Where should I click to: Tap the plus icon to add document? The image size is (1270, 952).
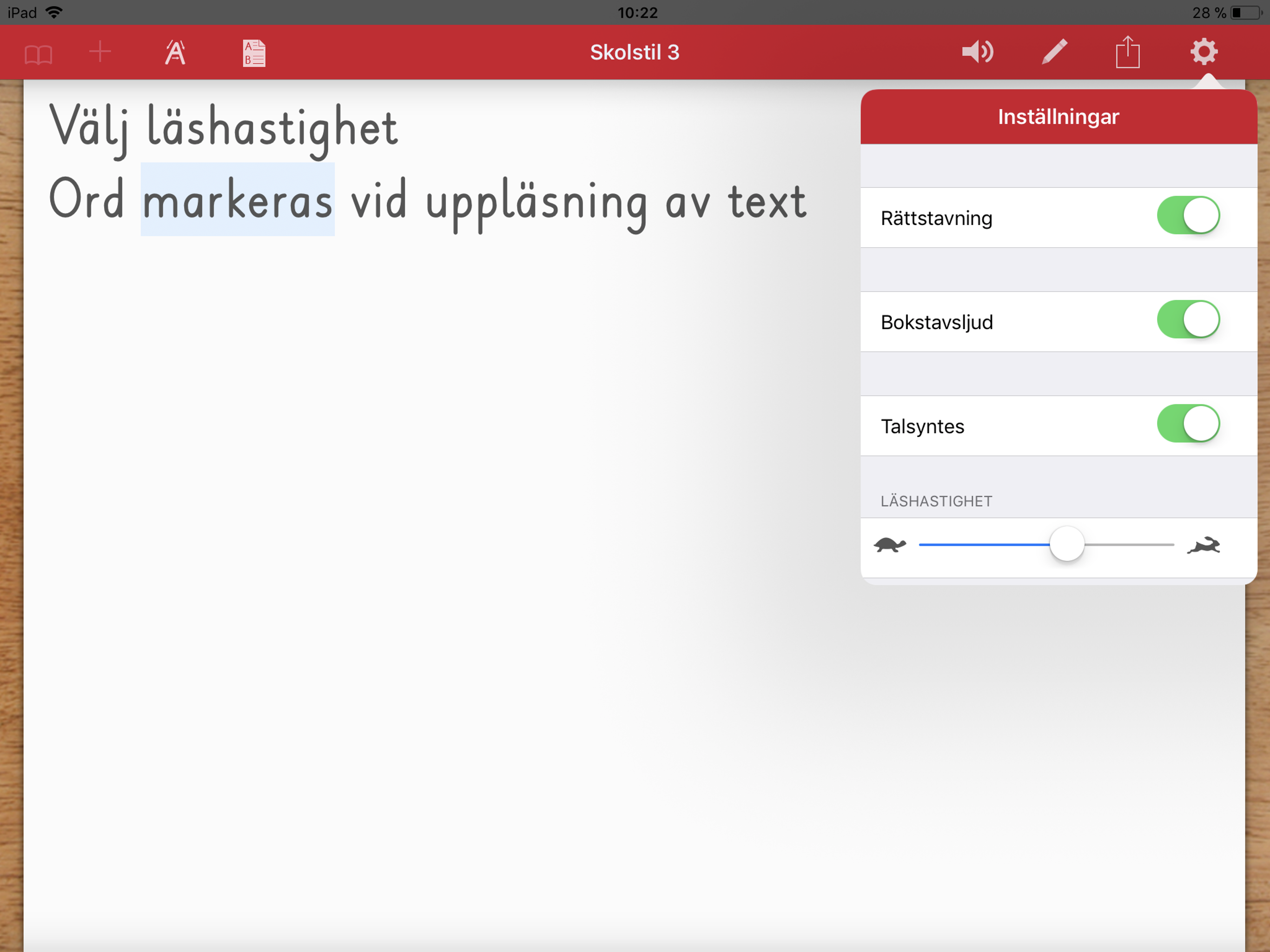(x=100, y=52)
